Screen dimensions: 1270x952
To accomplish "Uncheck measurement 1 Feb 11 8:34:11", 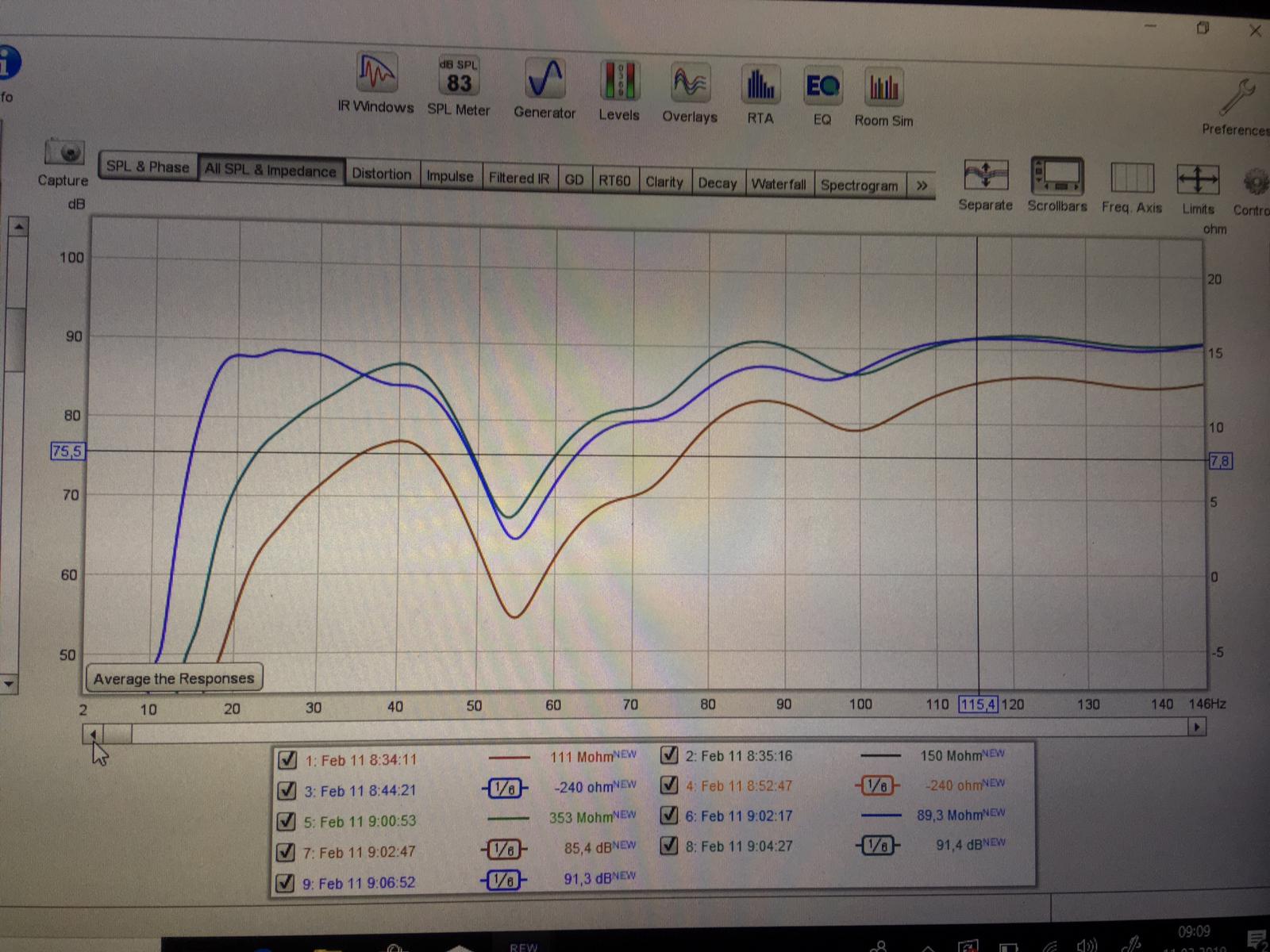I will (287, 760).
